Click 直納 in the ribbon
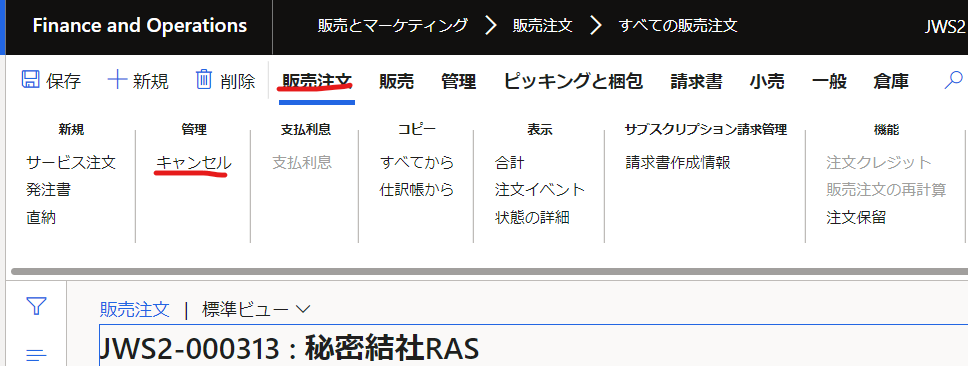Viewport: 968px width, 366px height. (41, 217)
